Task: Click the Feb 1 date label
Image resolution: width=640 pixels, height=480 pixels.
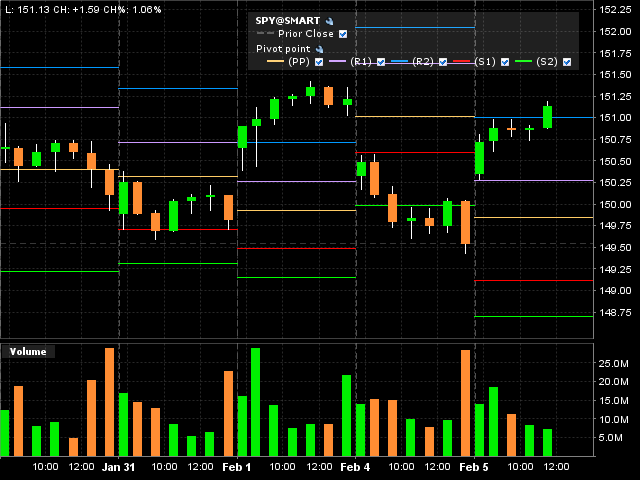Action: point(237,467)
